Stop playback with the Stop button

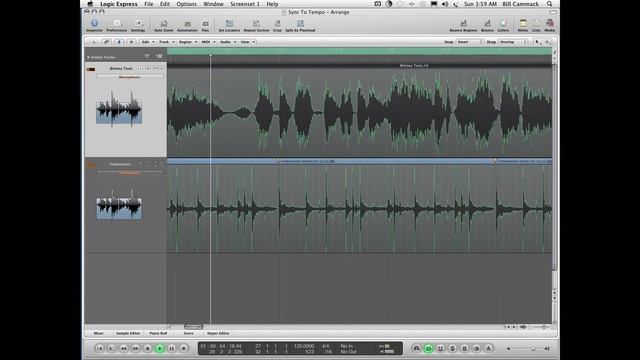148,348
